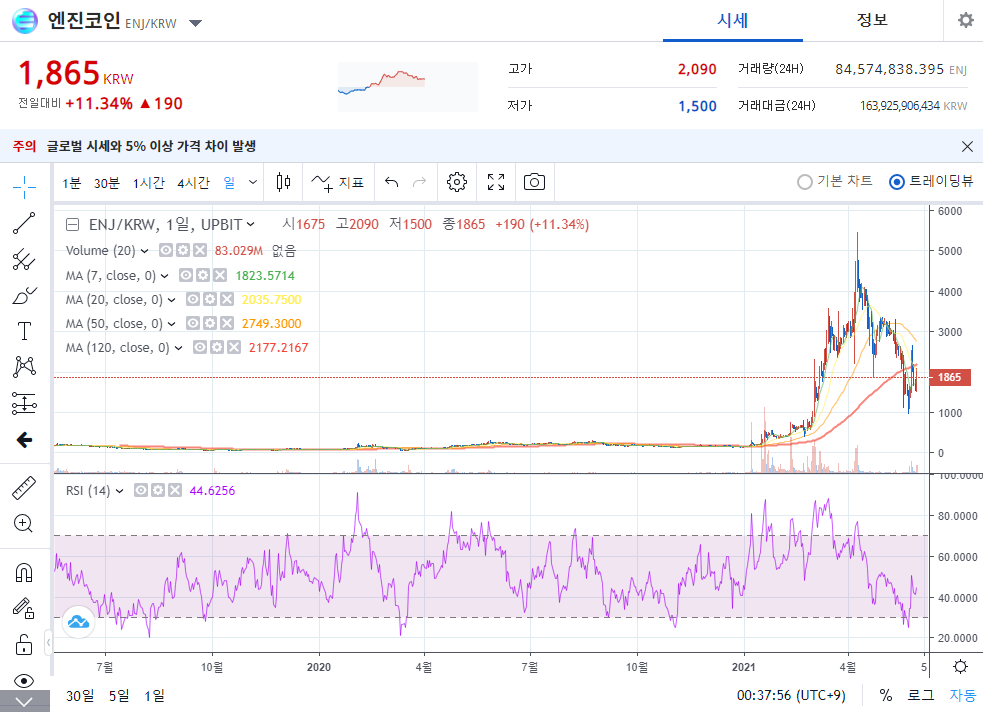Select the pitchfork drawing tool

[24, 259]
